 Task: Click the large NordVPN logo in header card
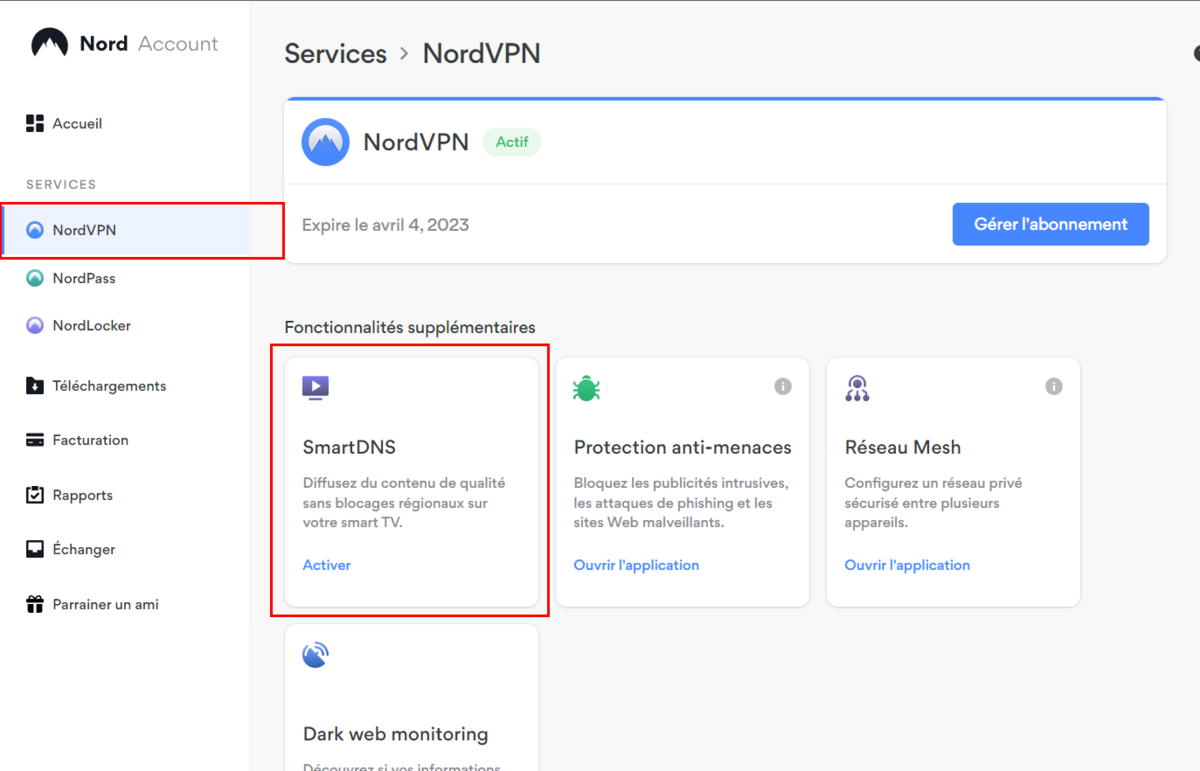coord(325,142)
